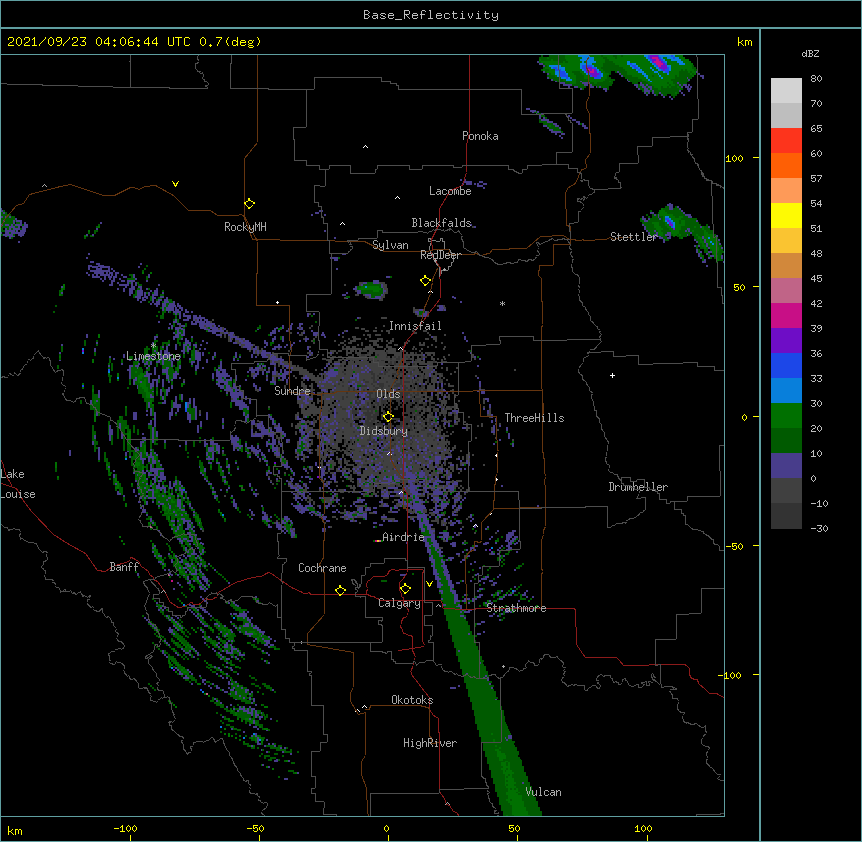The width and height of the screenshot is (862, 842).
Task: Click the Calgary label
Action: 399,603
